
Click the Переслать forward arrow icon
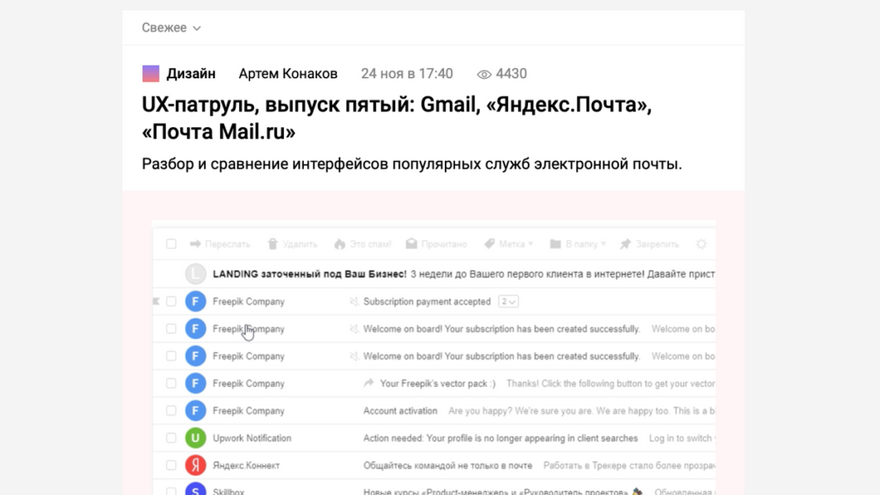click(195, 244)
